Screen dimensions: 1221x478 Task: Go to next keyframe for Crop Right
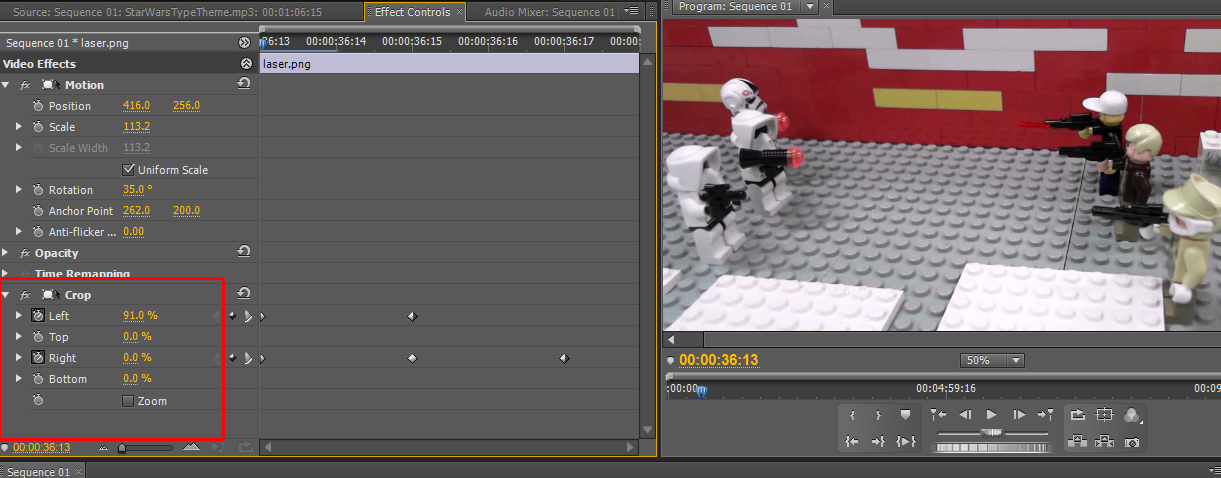(x=246, y=358)
